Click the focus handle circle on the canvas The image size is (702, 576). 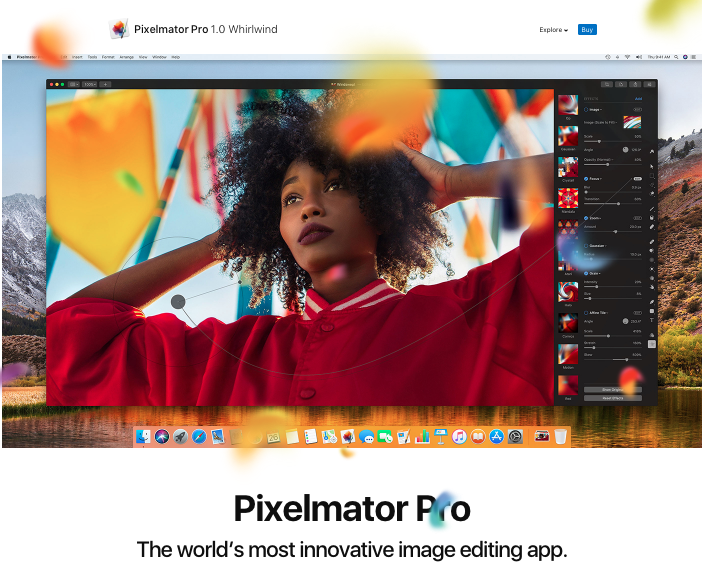pyautogui.click(x=178, y=302)
